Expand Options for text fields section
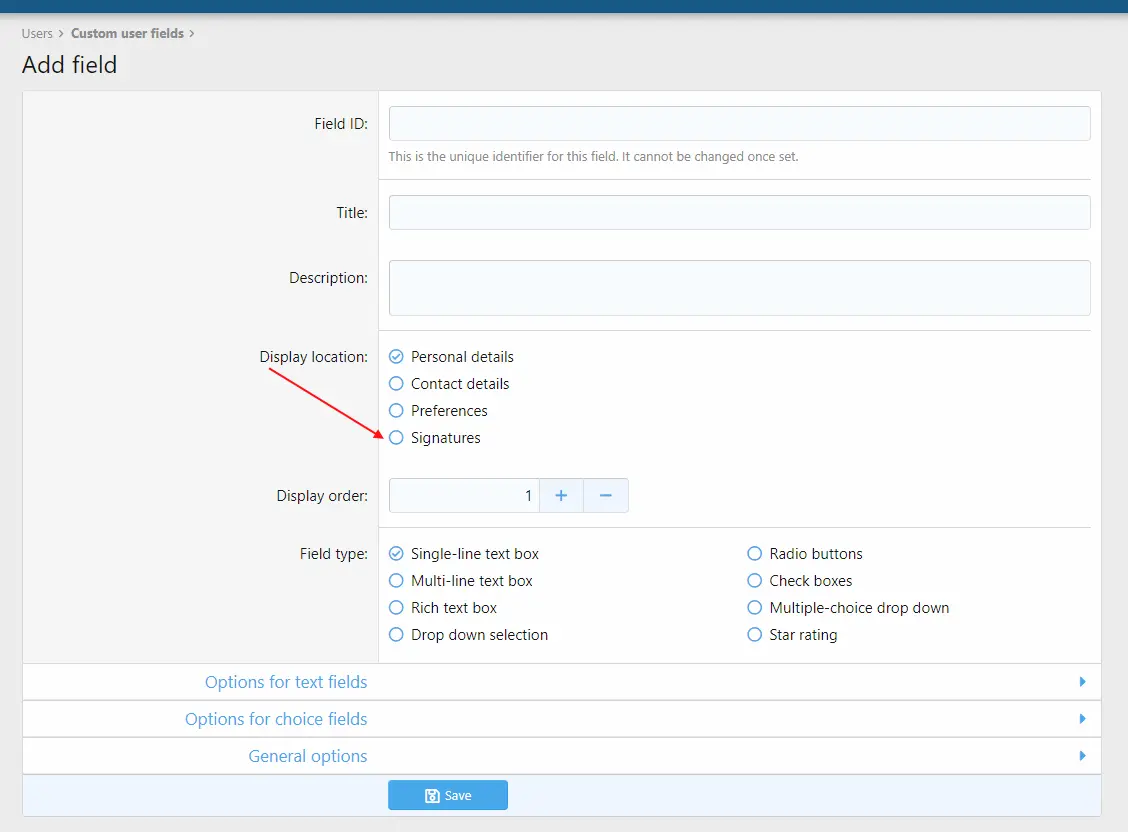Image resolution: width=1128 pixels, height=832 pixels. click(x=562, y=682)
